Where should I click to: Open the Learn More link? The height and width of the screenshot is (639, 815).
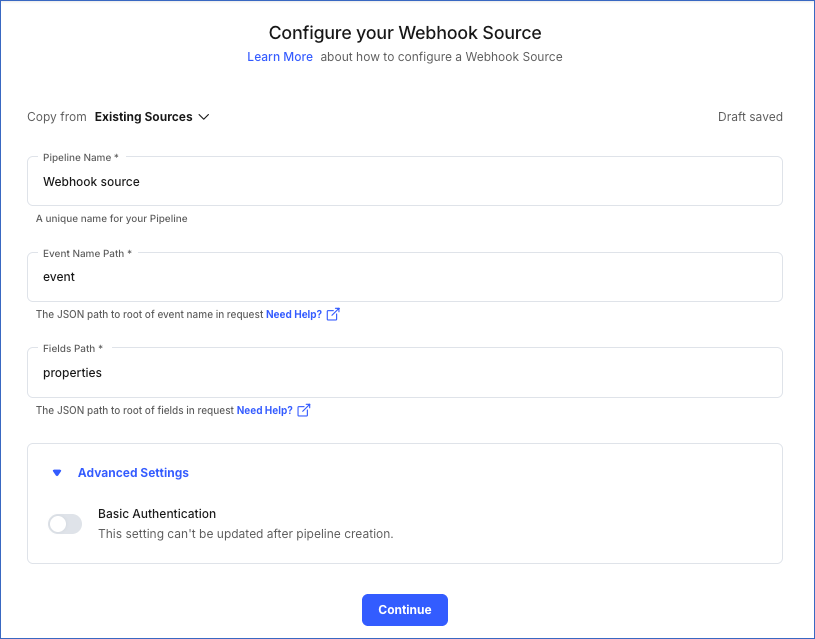[280, 57]
